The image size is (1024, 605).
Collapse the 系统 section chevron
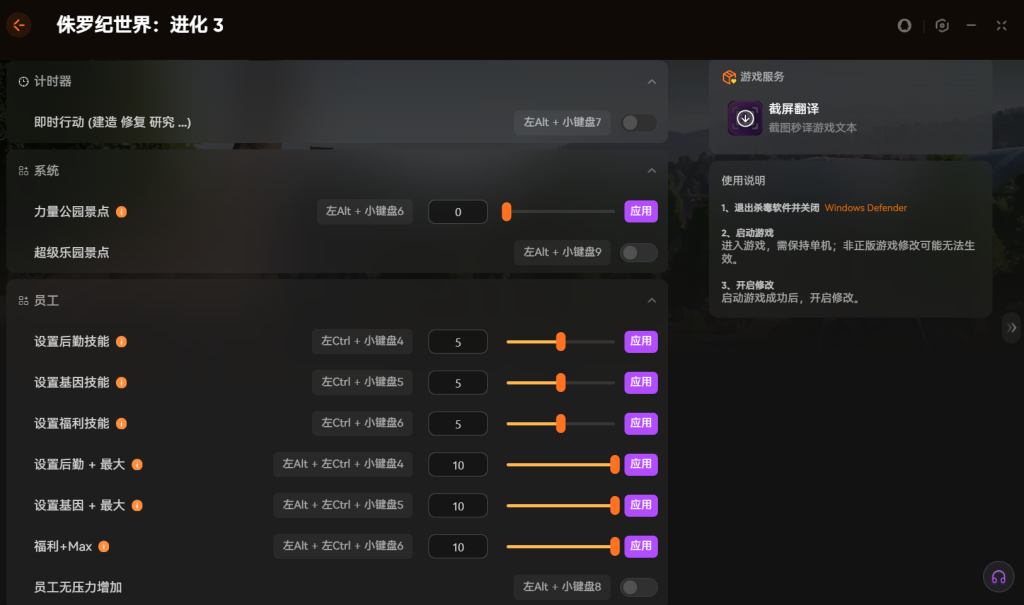click(x=652, y=171)
